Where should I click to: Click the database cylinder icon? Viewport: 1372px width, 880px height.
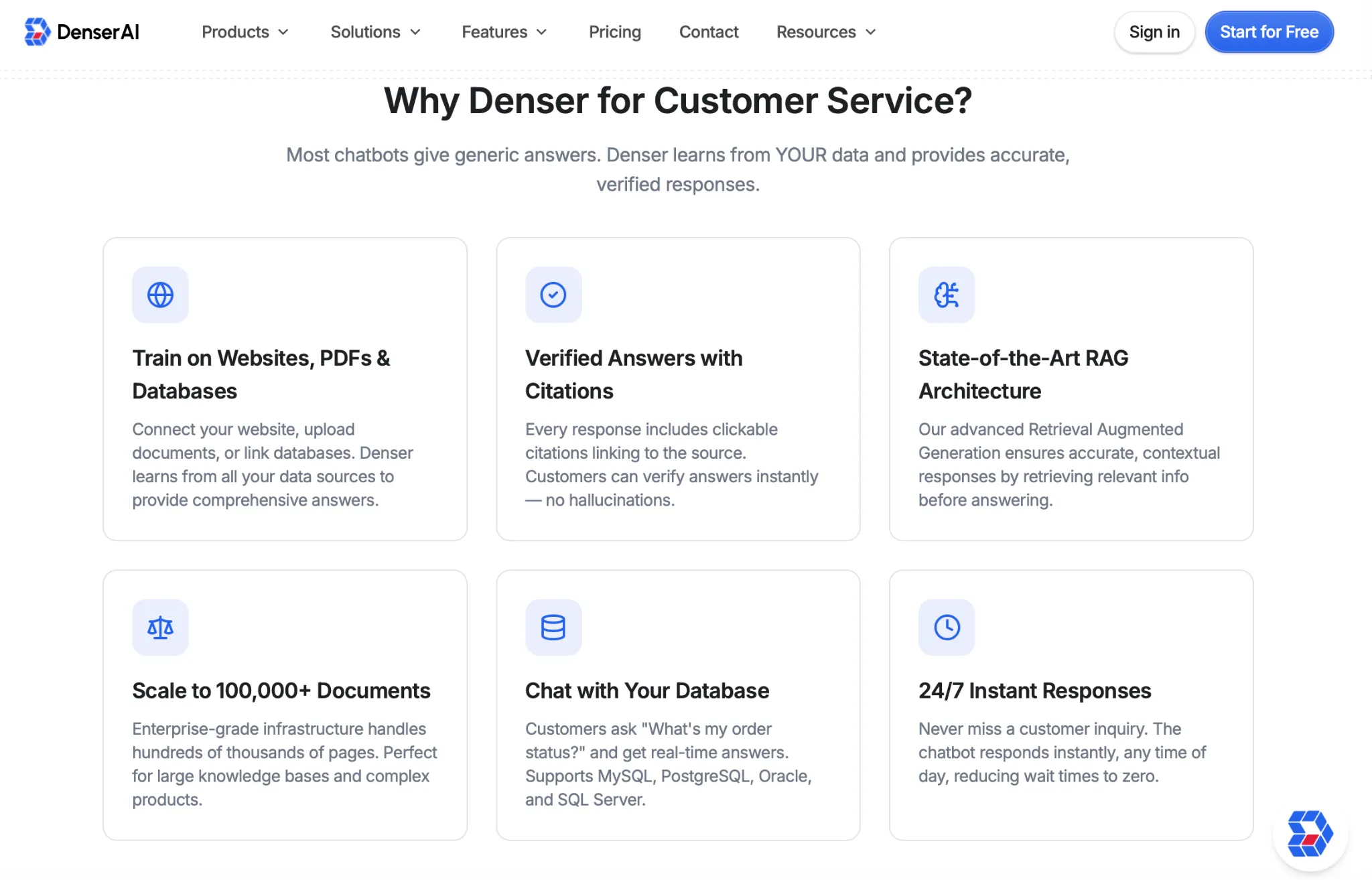(553, 628)
